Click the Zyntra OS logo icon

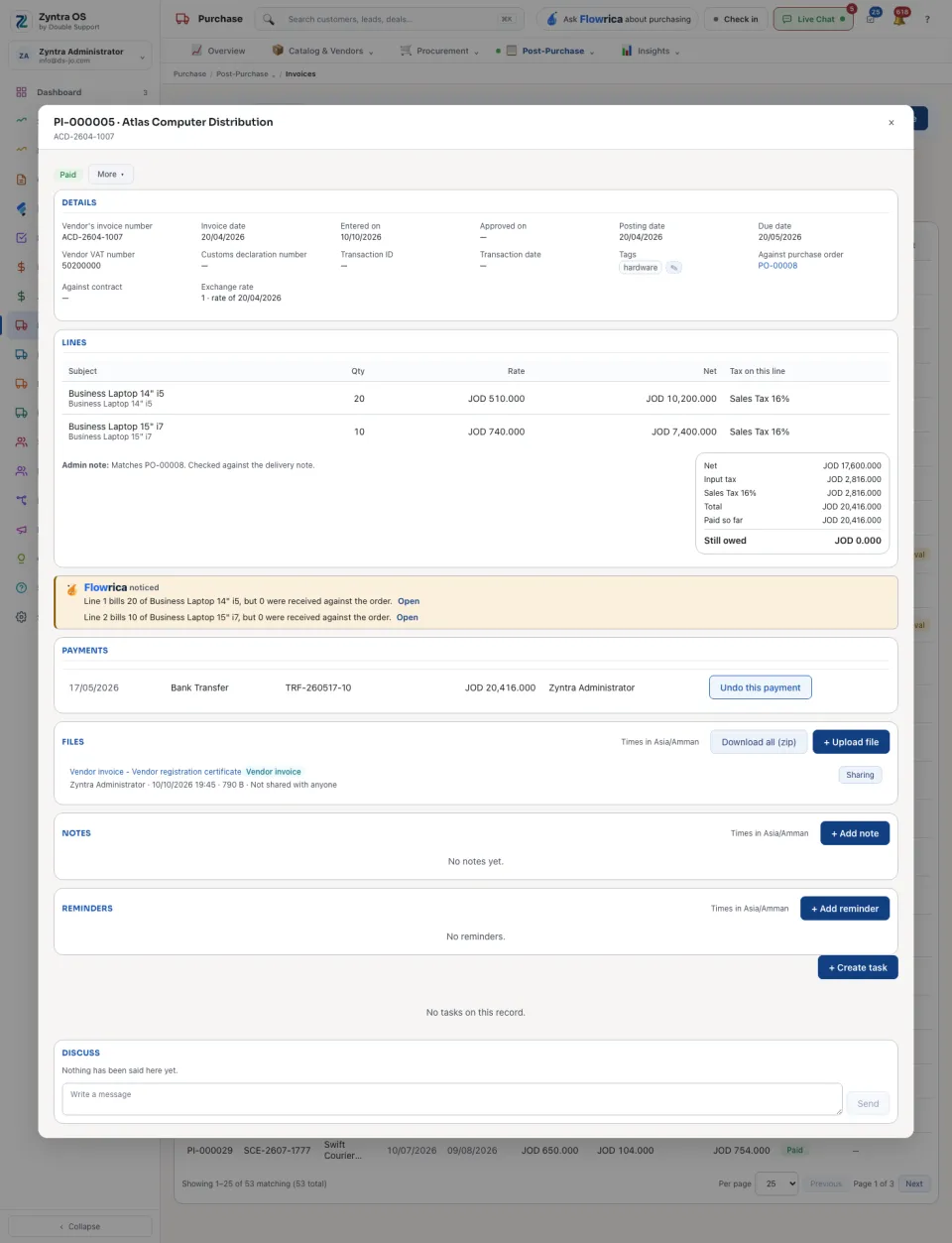coord(21,20)
